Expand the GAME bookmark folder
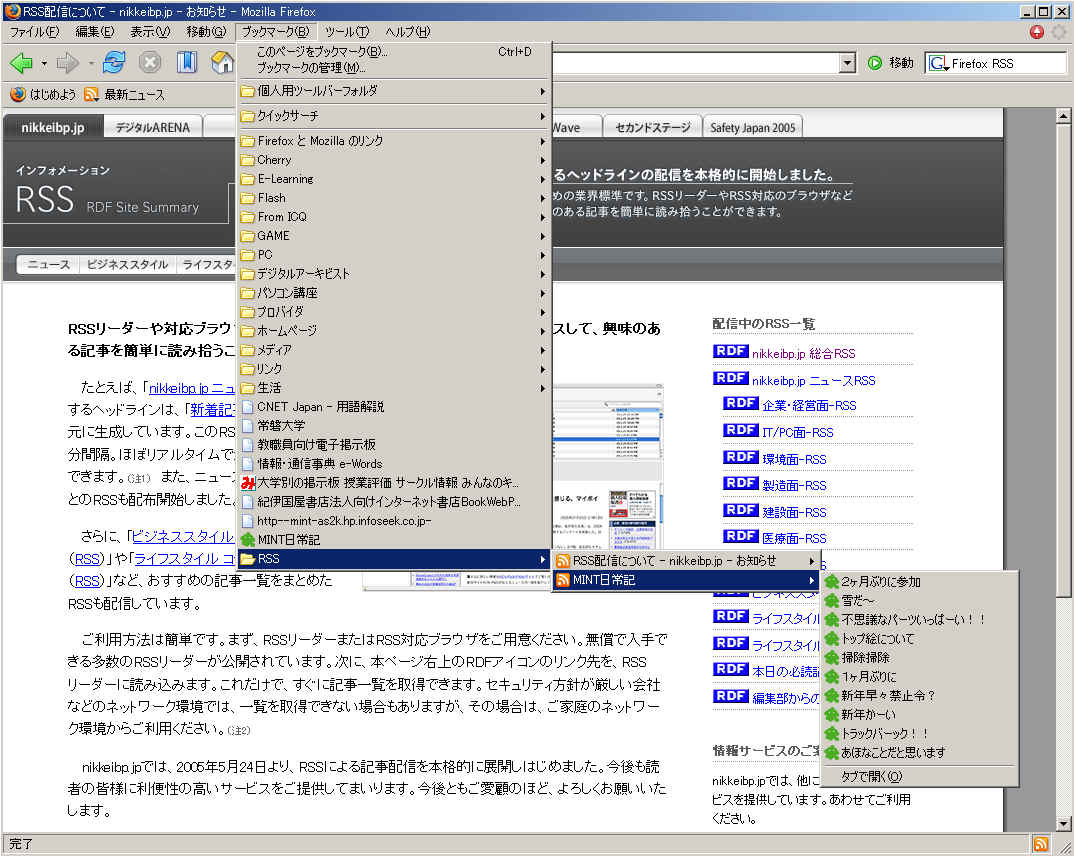 coord(394,236)
